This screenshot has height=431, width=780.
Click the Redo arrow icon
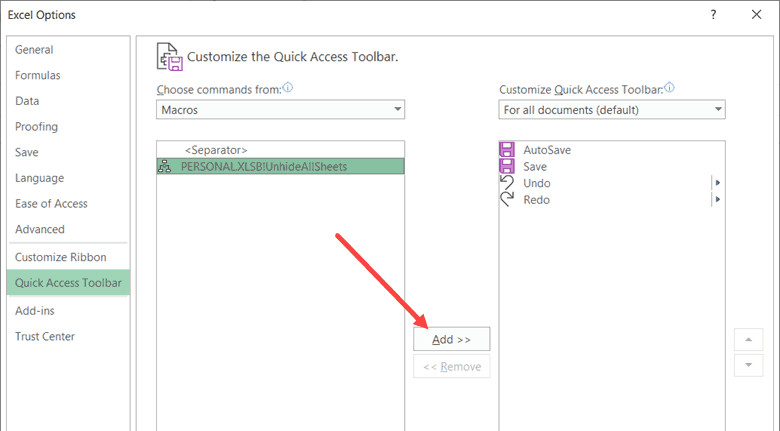507,200
